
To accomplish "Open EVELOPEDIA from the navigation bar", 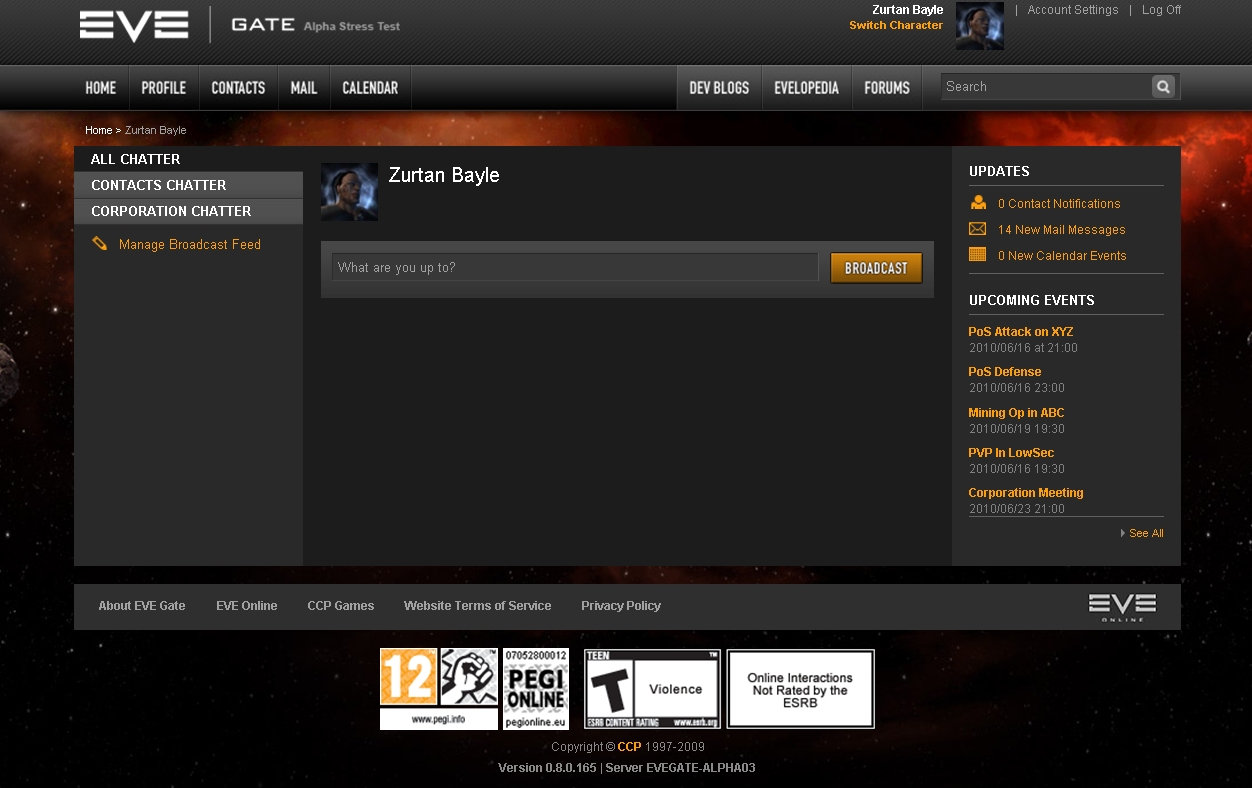I will (806, 88).
